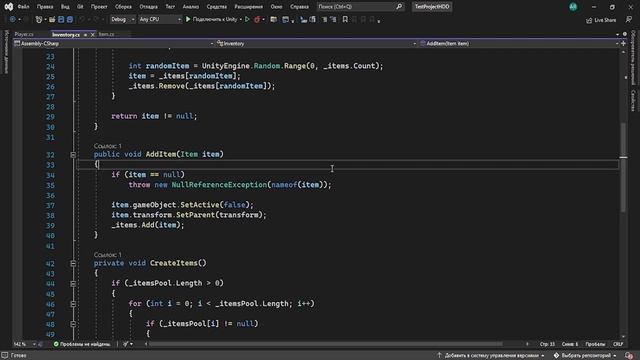Click the feedback icon beside Live Share
The width and height of the screenshot is (640, 360).
click(x=629, y=20)
